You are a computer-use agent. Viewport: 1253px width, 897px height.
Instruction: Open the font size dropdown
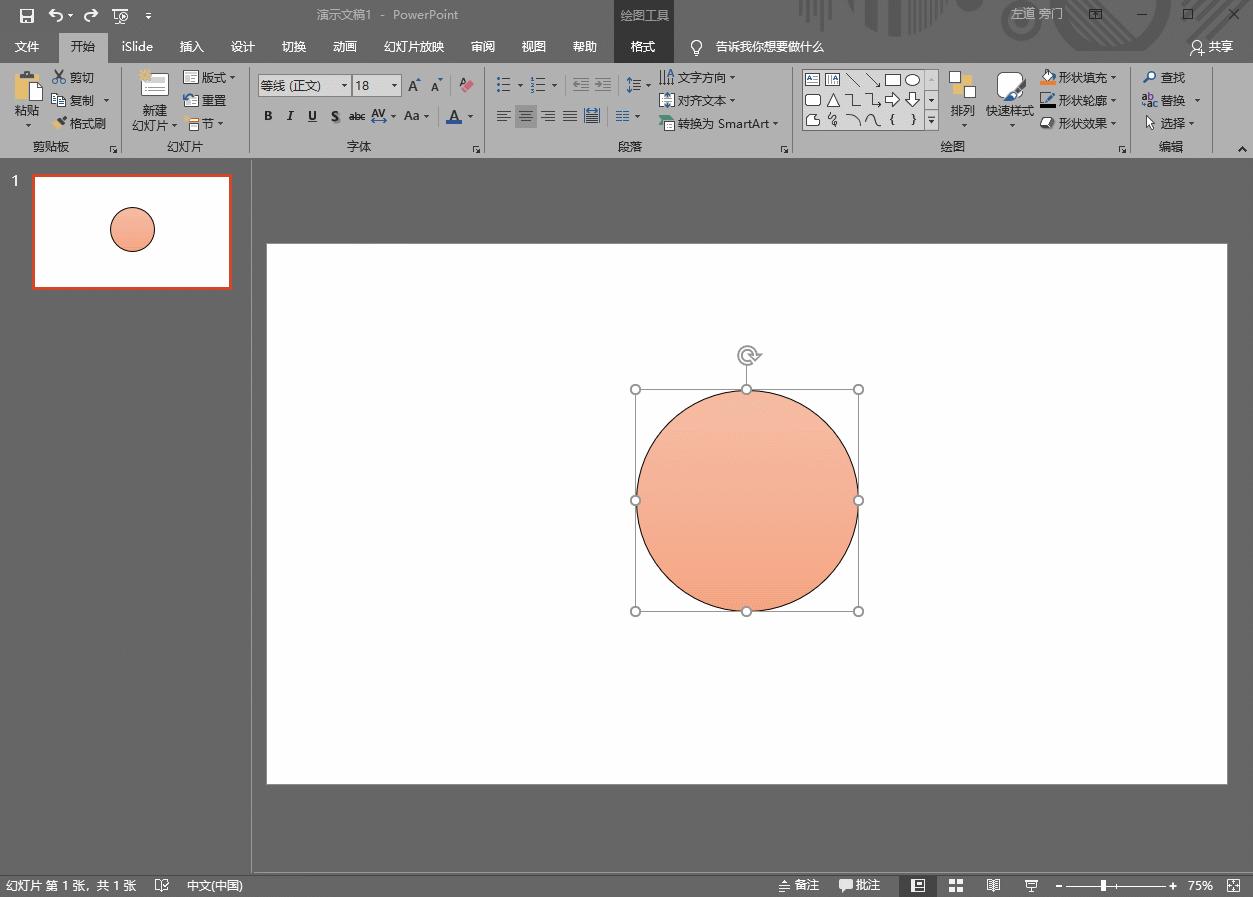point(394,86)
